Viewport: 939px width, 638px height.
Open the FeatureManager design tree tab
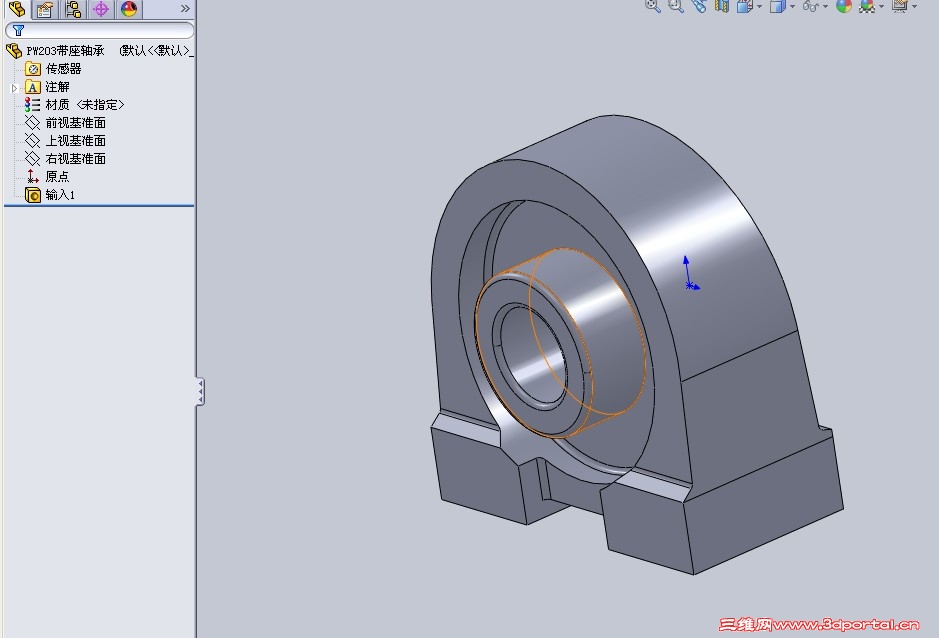pos(16,9)
